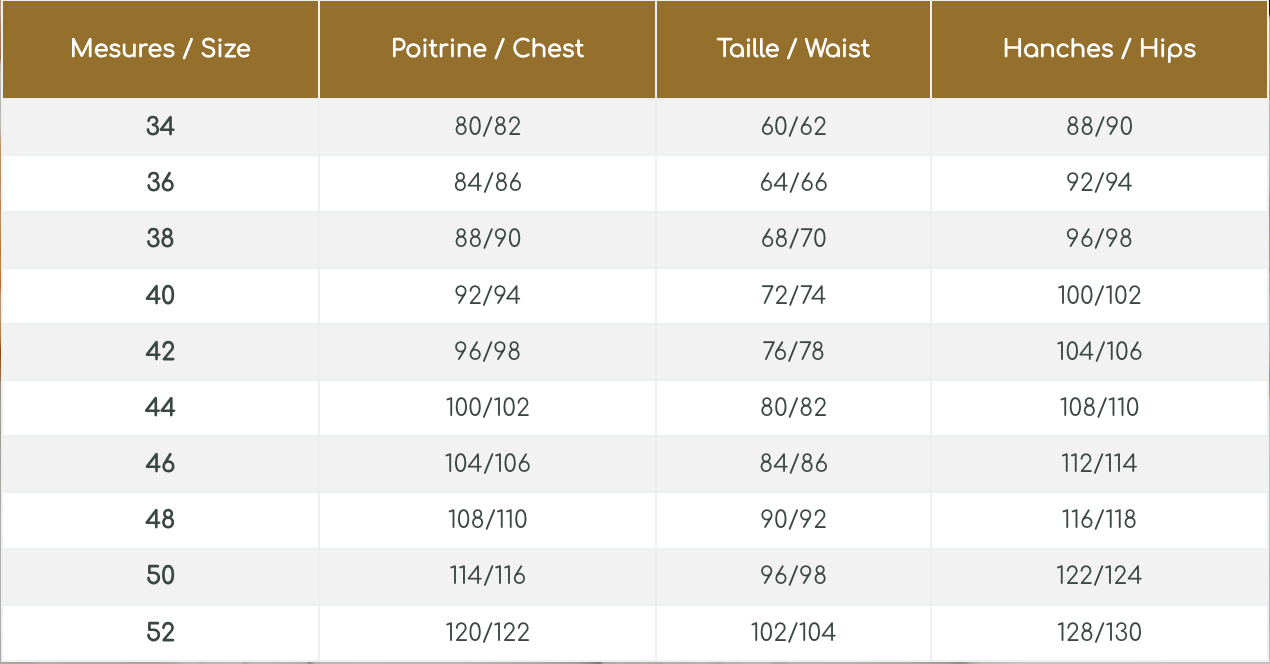Click the size 38 cell

click(x=160, y=239)
